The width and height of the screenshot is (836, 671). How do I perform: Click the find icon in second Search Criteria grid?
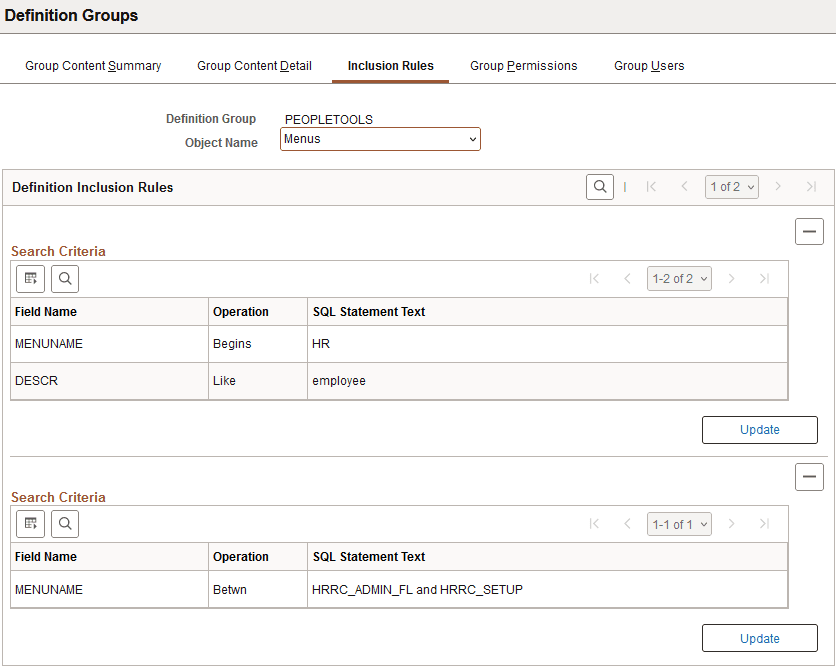coord(65,524)
